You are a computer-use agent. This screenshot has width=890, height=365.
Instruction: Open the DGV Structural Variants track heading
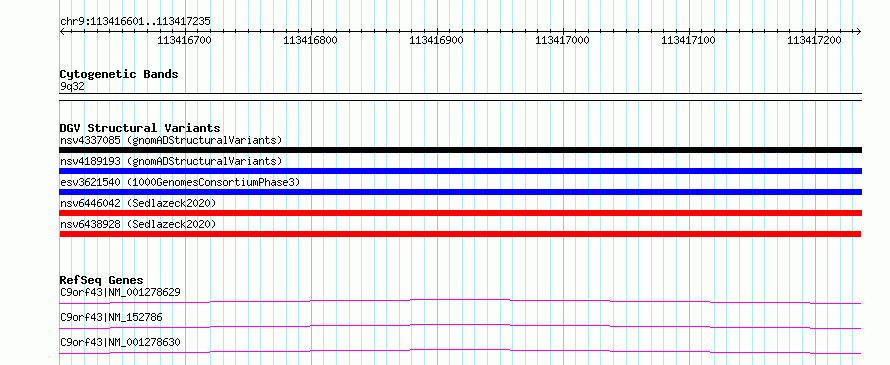click(x=140, y=128)
